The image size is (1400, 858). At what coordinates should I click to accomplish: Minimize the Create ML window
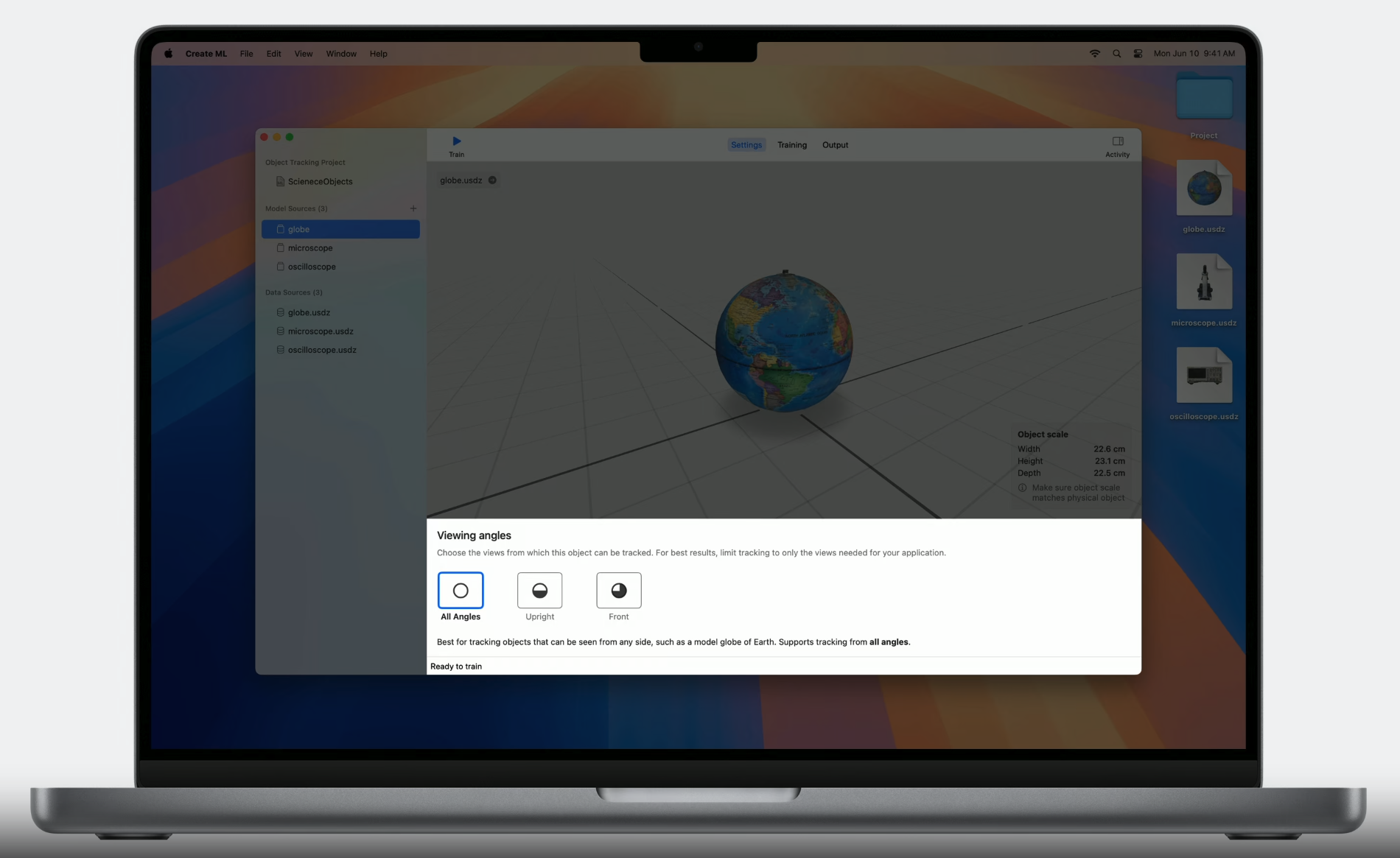(277, 137)
